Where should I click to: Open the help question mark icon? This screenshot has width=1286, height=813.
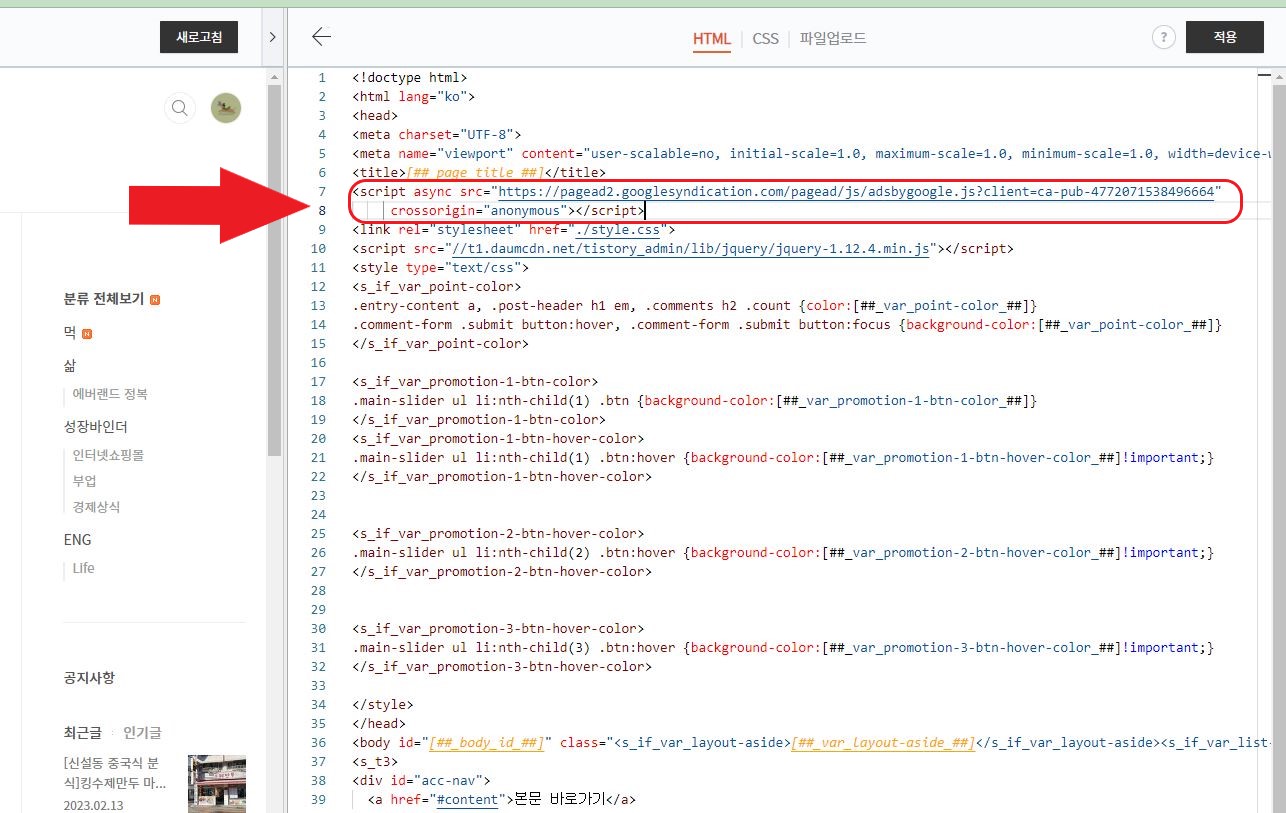pos(1163,37)
